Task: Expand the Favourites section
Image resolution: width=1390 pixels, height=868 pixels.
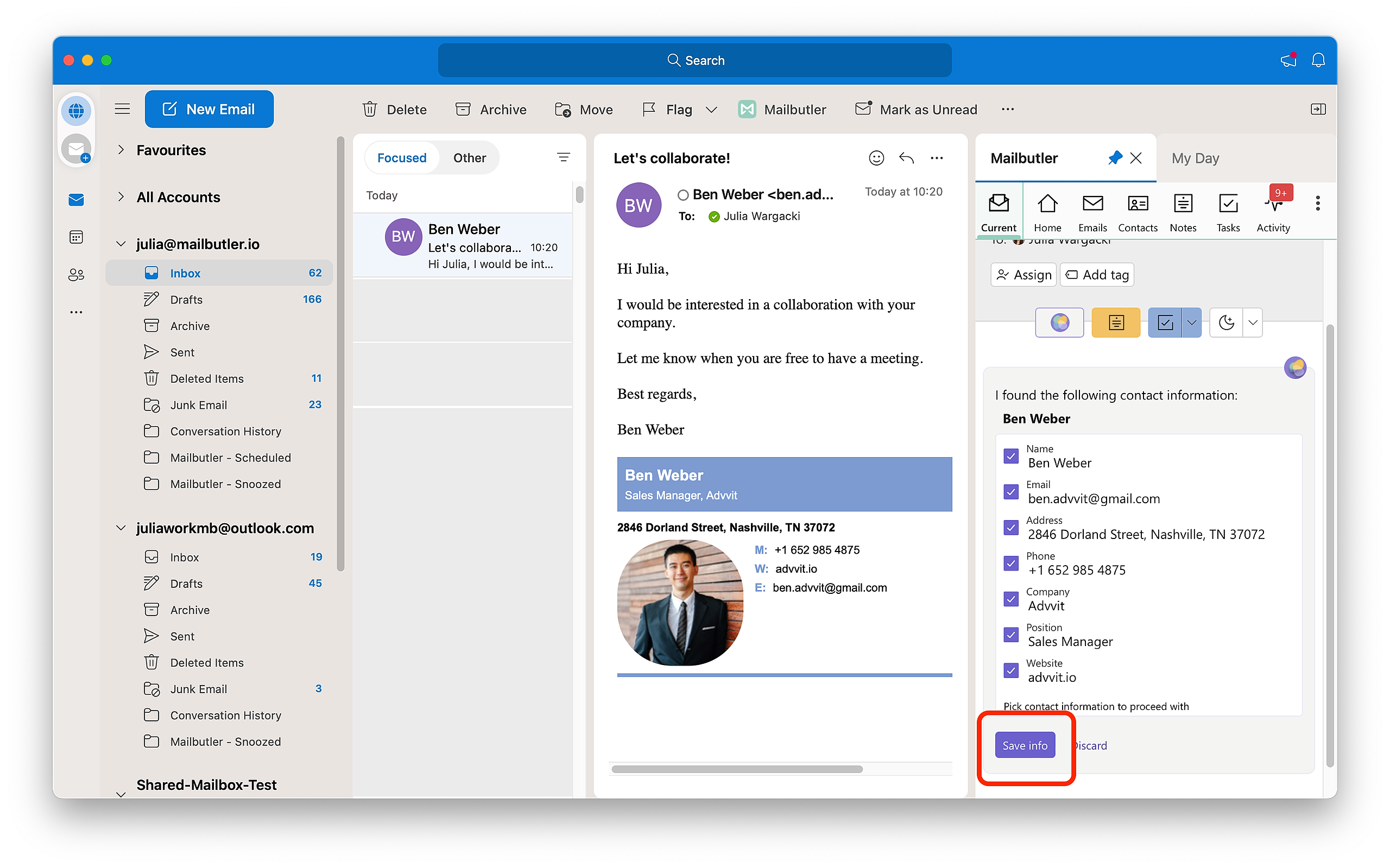Action: 121,150
